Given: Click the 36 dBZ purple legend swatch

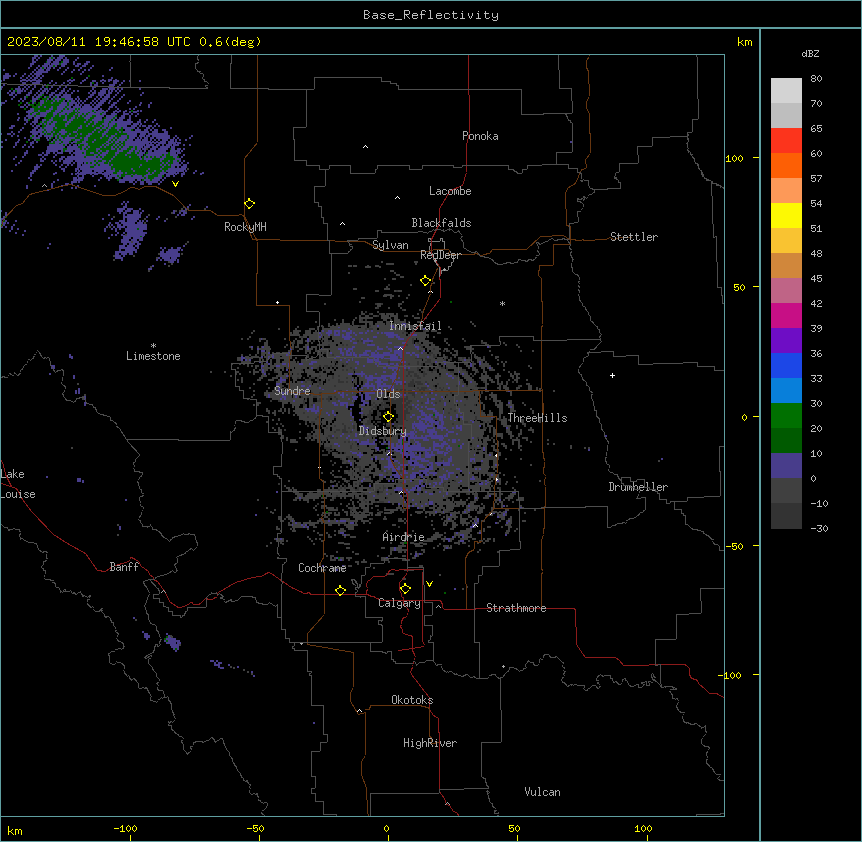Looking at the screenshot, I should point(786,340).
